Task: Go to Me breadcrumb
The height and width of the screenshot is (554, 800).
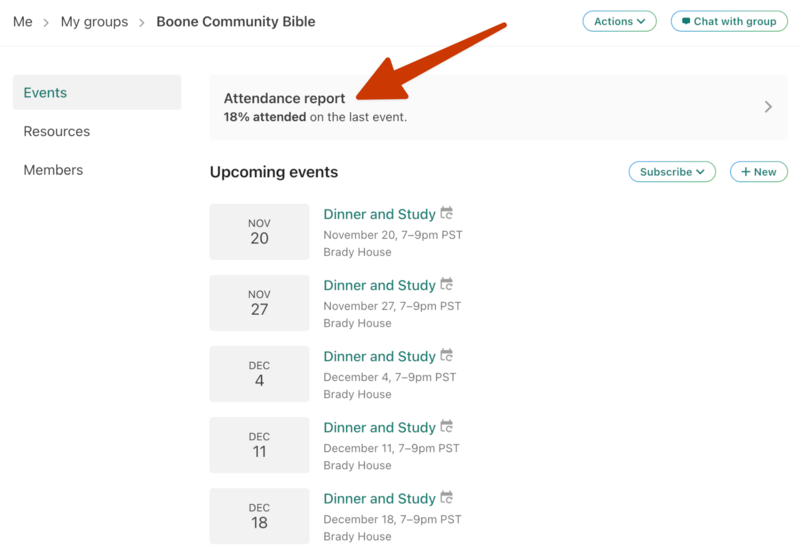Action: [x=22, y=21]
